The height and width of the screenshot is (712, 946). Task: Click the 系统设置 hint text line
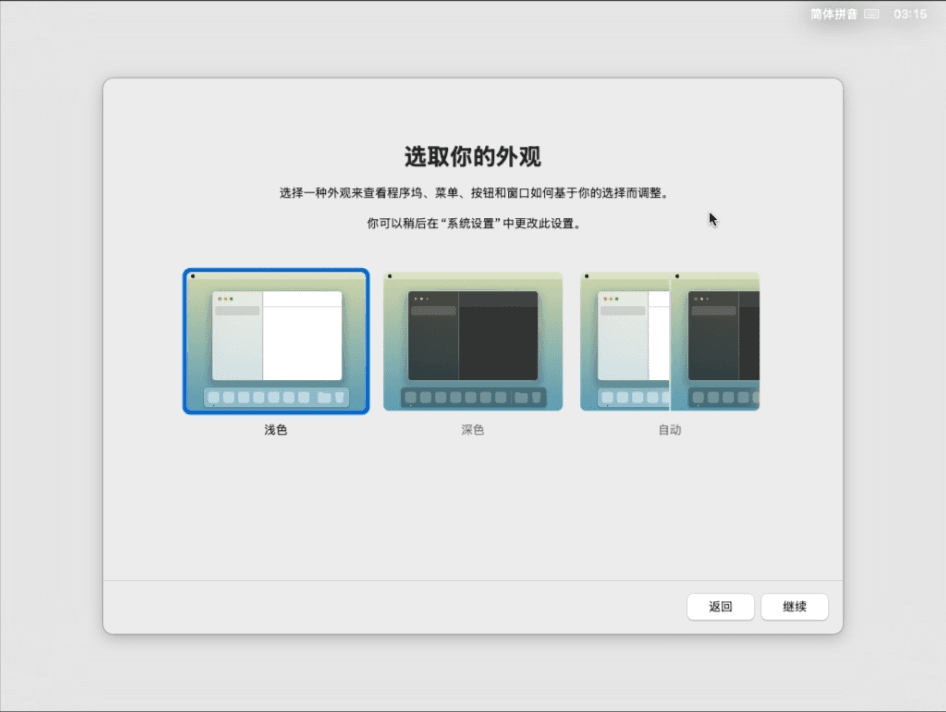[x=472, y=224]
